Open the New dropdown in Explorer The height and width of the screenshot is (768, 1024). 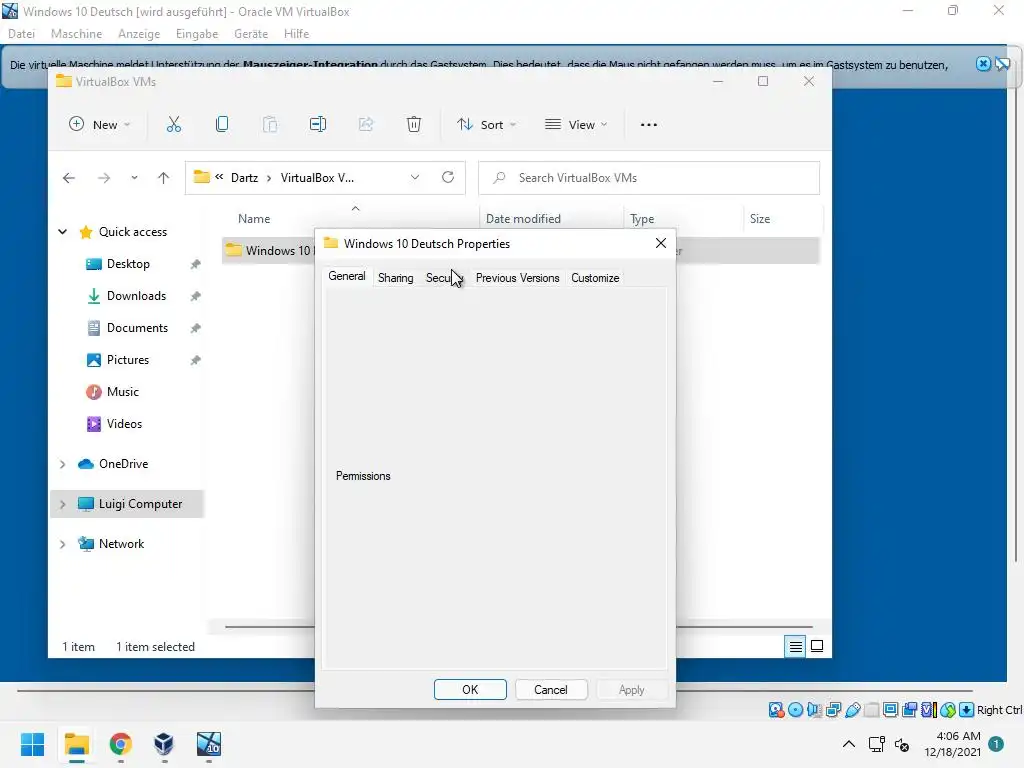tap(100, 124)
